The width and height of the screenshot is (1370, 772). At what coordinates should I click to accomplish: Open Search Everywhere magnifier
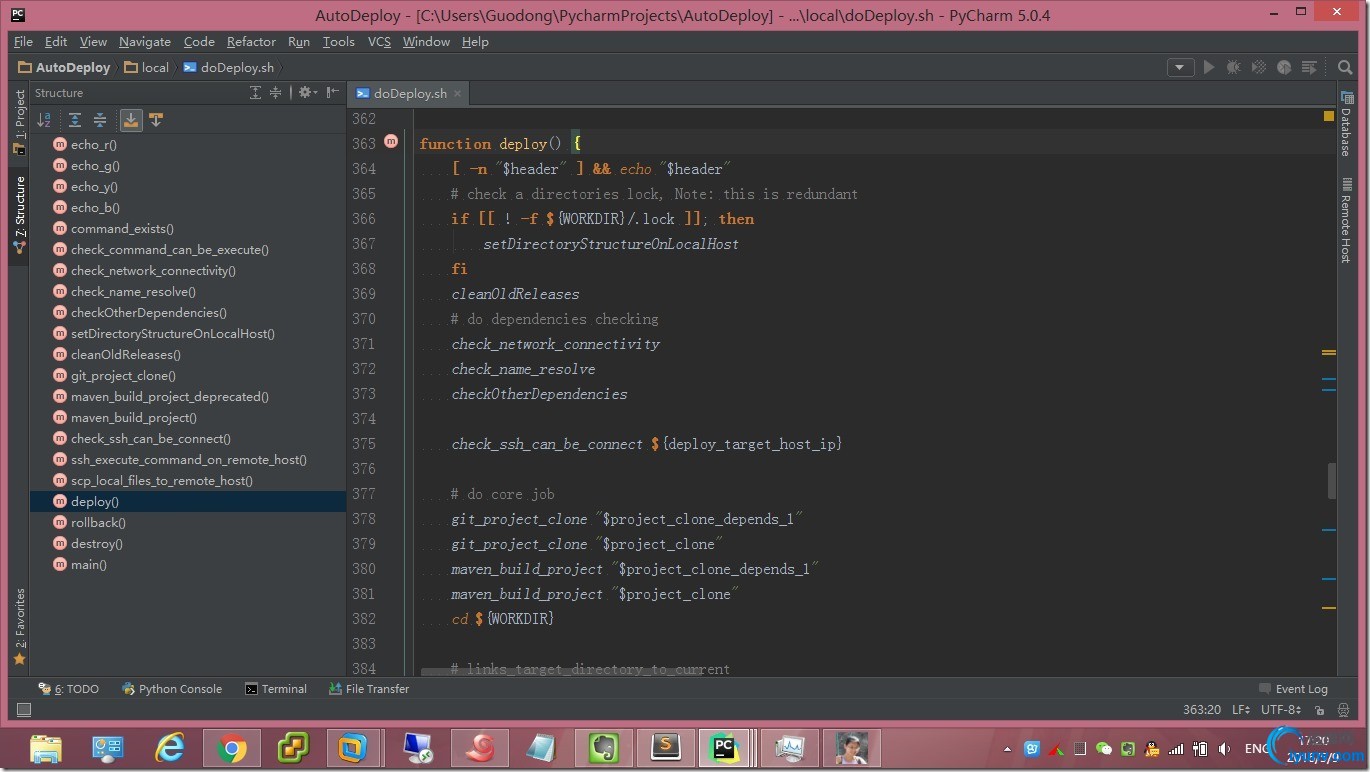(1345, 67)
